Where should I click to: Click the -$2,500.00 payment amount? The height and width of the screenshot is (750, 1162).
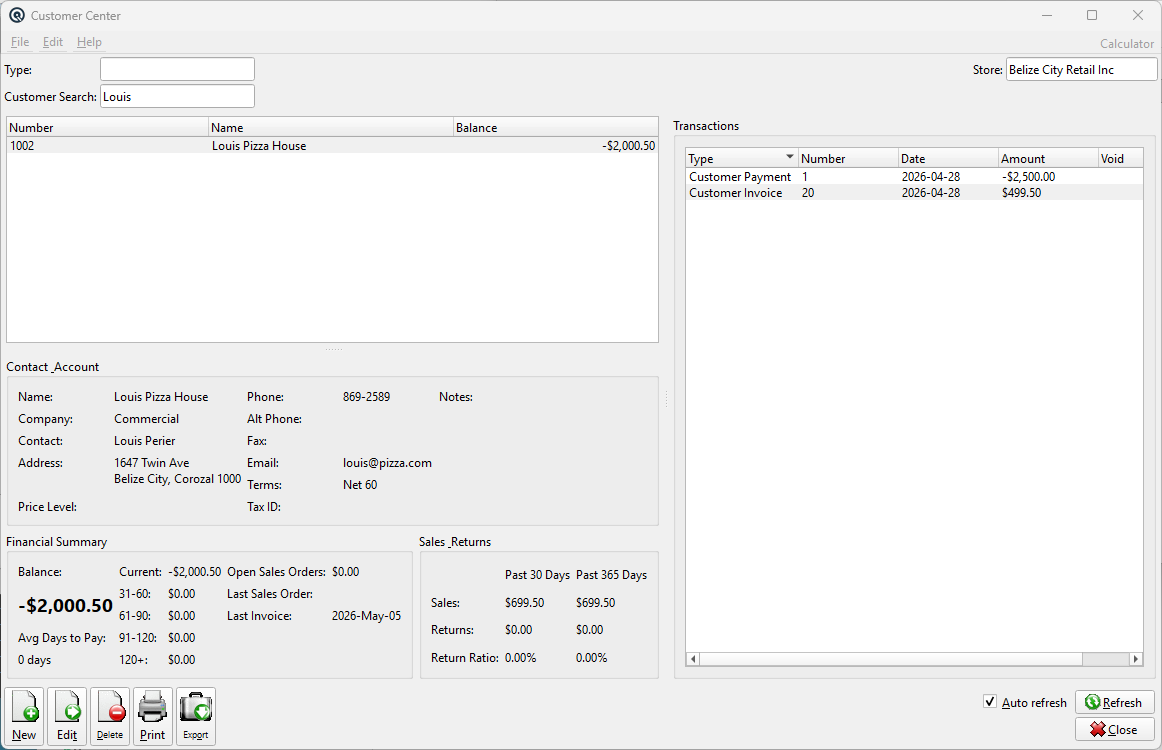[x=1028, y=176]
